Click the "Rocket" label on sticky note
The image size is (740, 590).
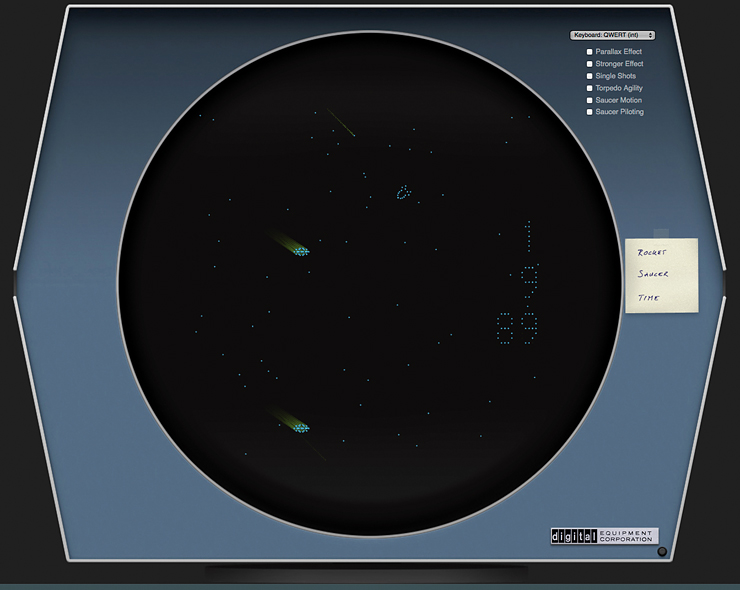(652, 253)
